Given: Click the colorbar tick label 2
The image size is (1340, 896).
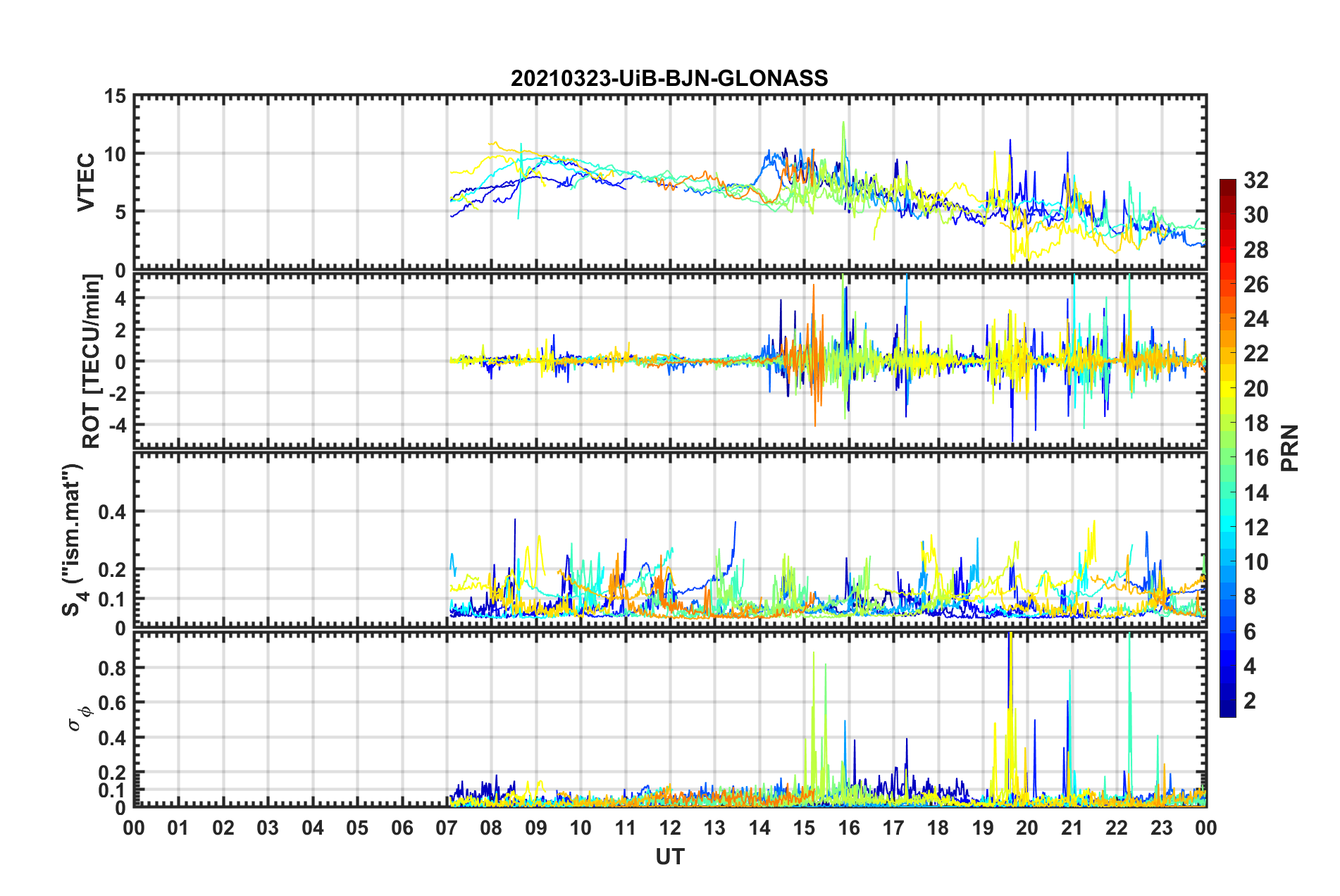Looking at the screenshot, I should pyautogui.click(x=1250, y=701).
